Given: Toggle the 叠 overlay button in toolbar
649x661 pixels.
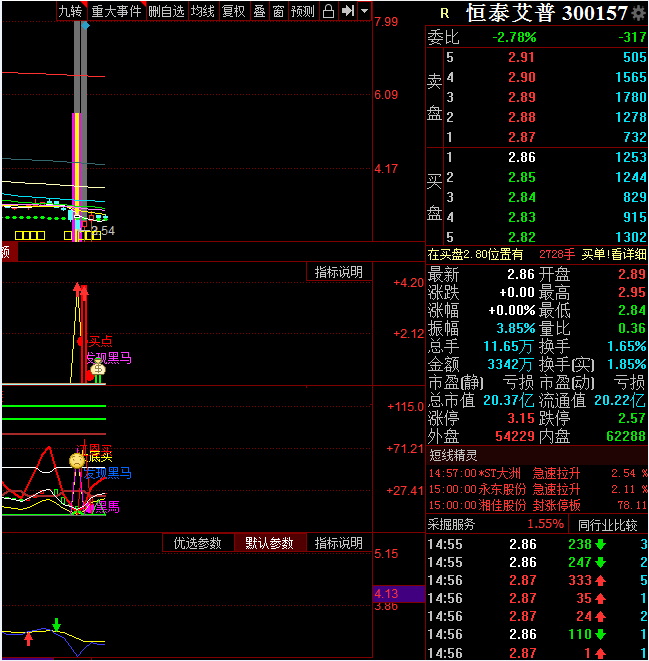Looking at the screenshot, I should click(x=259, y=11).
